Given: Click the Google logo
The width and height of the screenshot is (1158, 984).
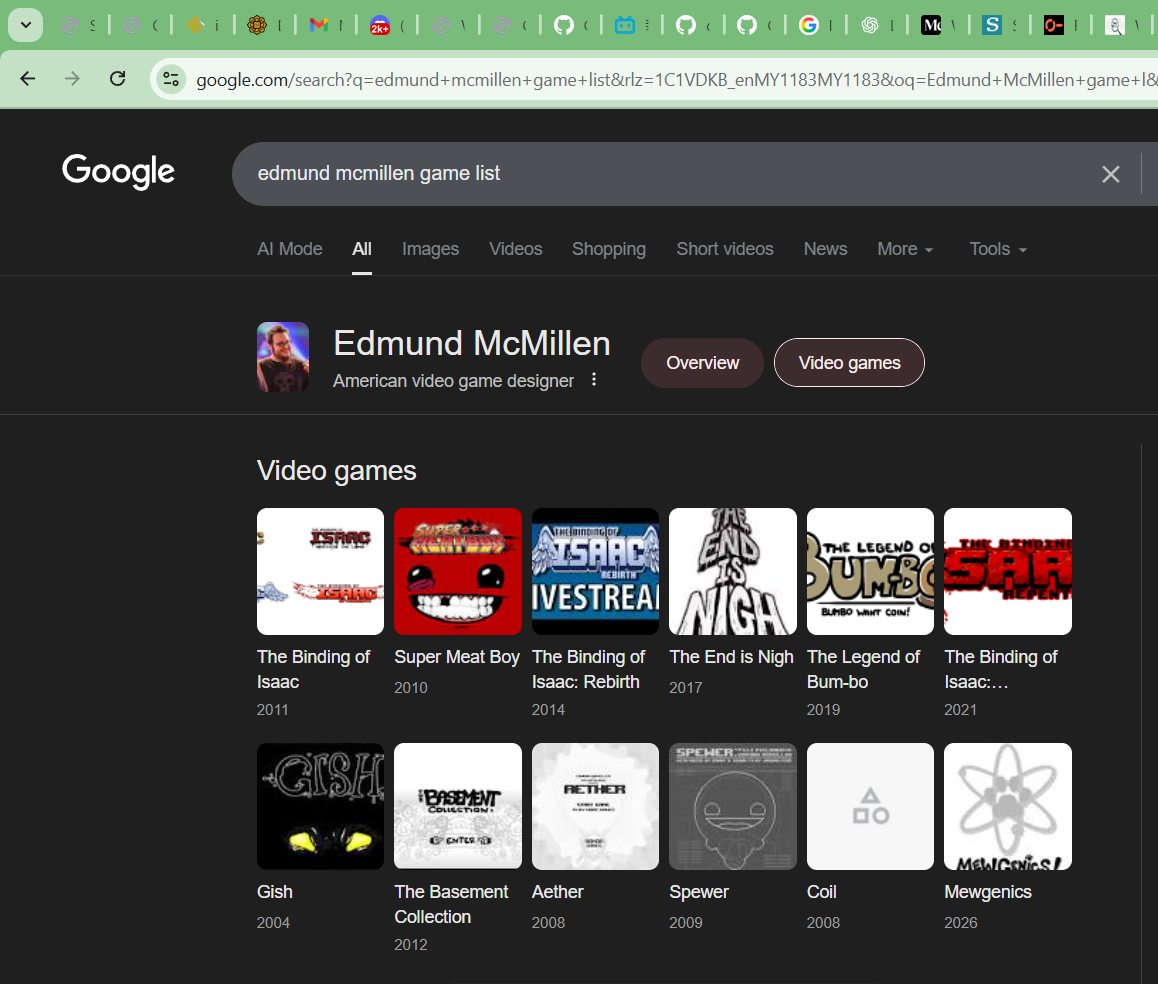Looking at the screenshot, I should pyautogui.click(x=118, y=171).
